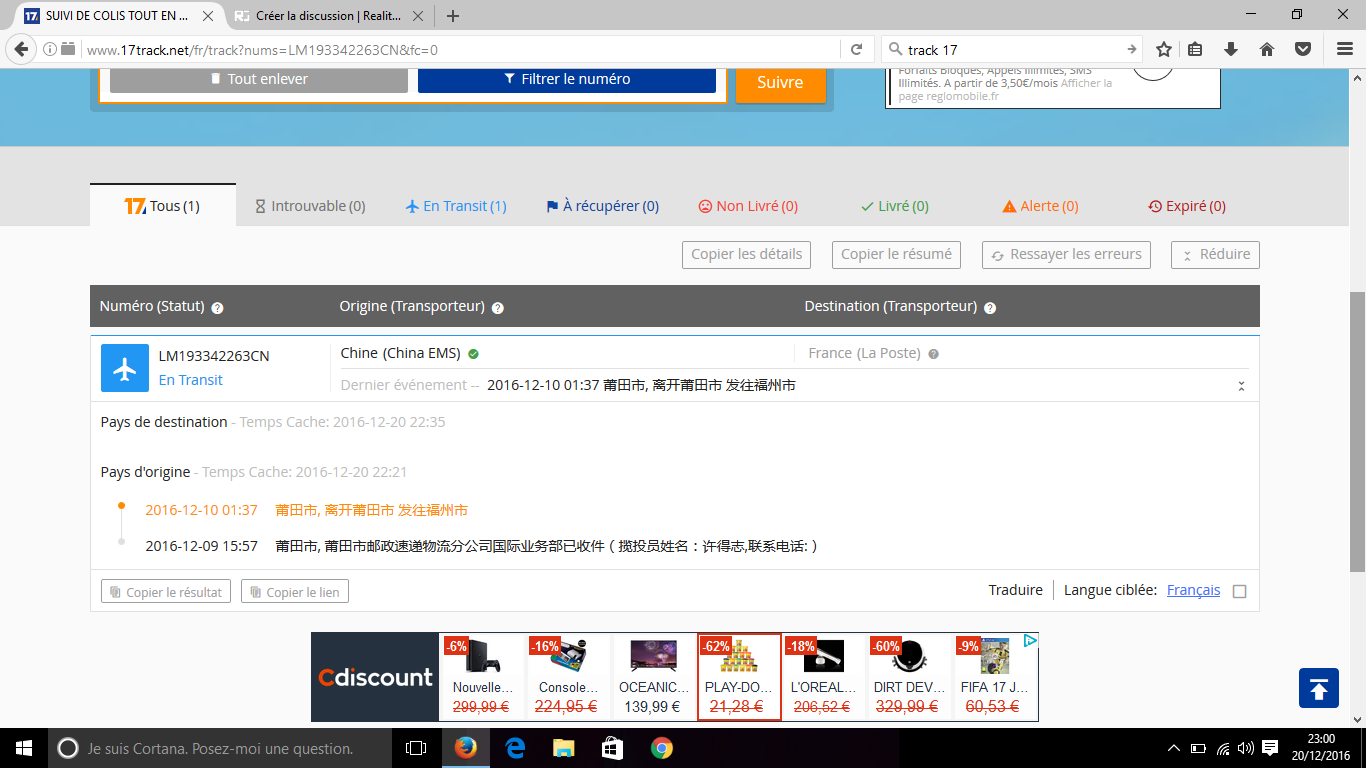Click the PLAY-DO ad product thumbnail

pos(739,656)
